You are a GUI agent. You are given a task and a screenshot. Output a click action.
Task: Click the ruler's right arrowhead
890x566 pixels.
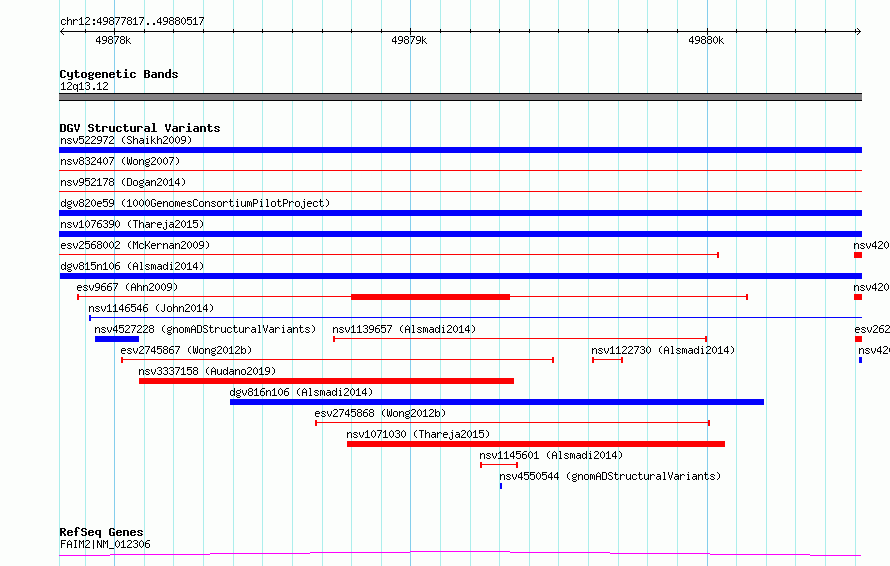(859, 32)
